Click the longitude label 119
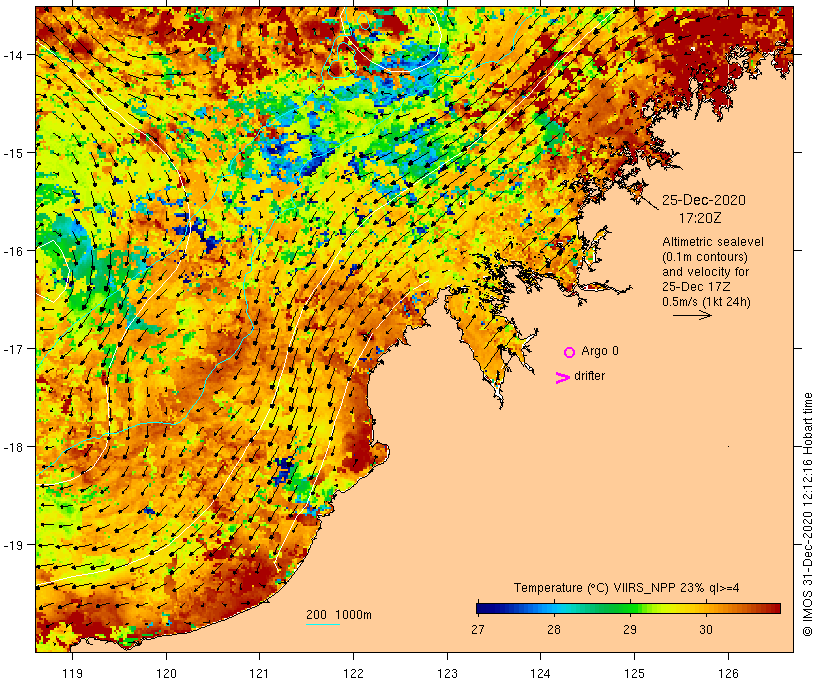The height and width of the screenshot is (680, 820). 72,673
